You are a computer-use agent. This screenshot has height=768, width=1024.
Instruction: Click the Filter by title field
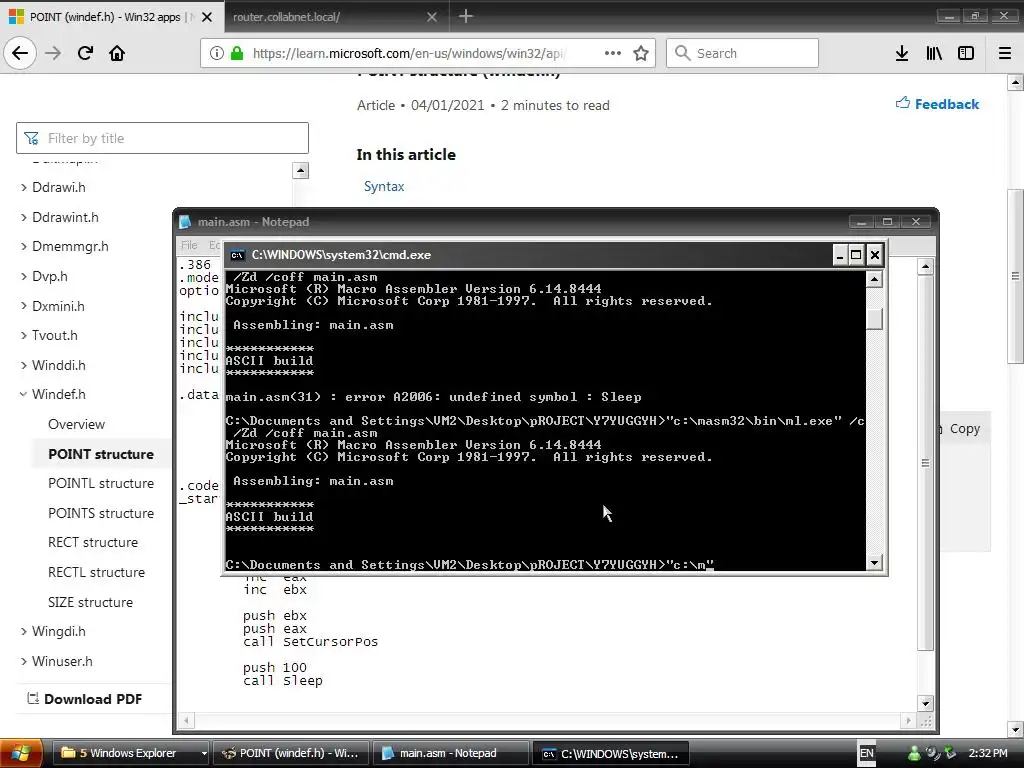[162, 138]
